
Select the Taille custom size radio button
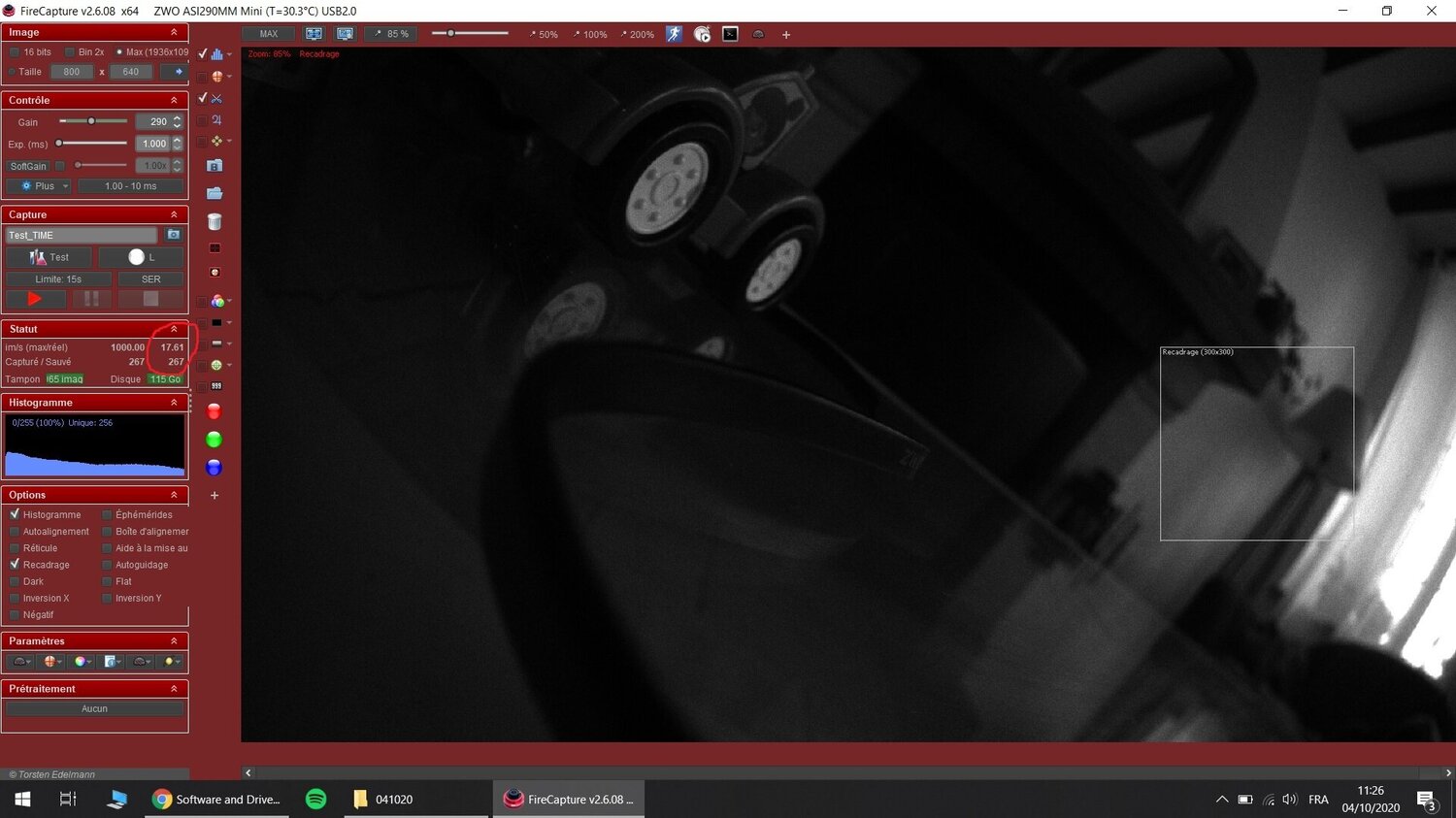click(12, 72)
